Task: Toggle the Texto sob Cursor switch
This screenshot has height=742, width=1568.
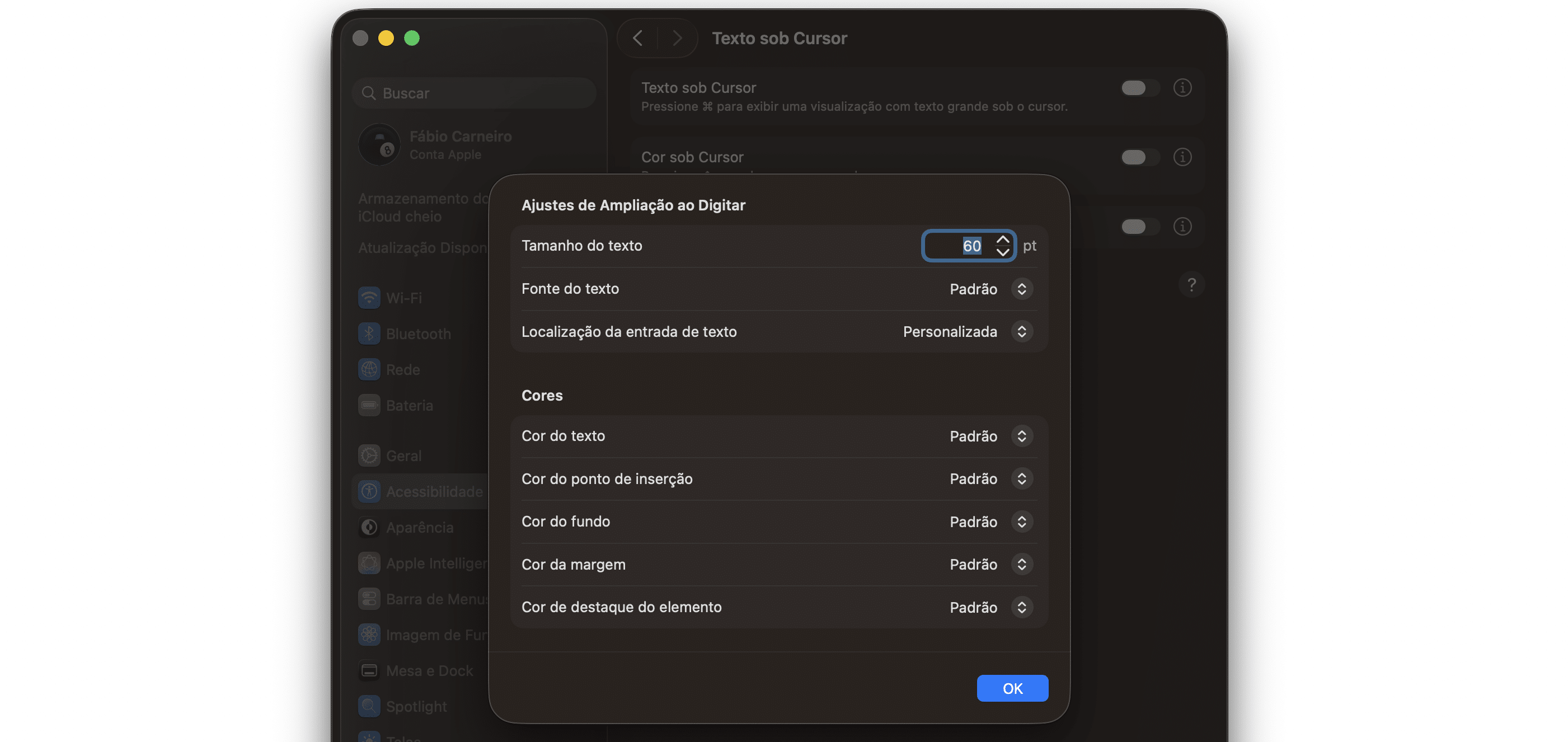Action: coord(1140,88)
